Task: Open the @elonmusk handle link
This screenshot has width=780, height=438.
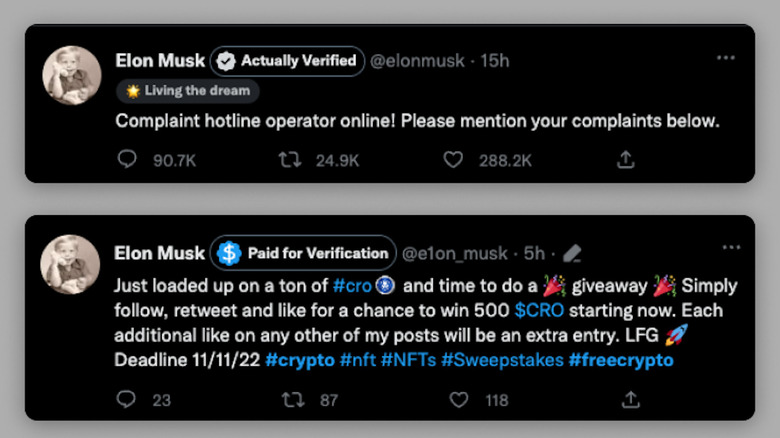Action: tap(418, 61)
